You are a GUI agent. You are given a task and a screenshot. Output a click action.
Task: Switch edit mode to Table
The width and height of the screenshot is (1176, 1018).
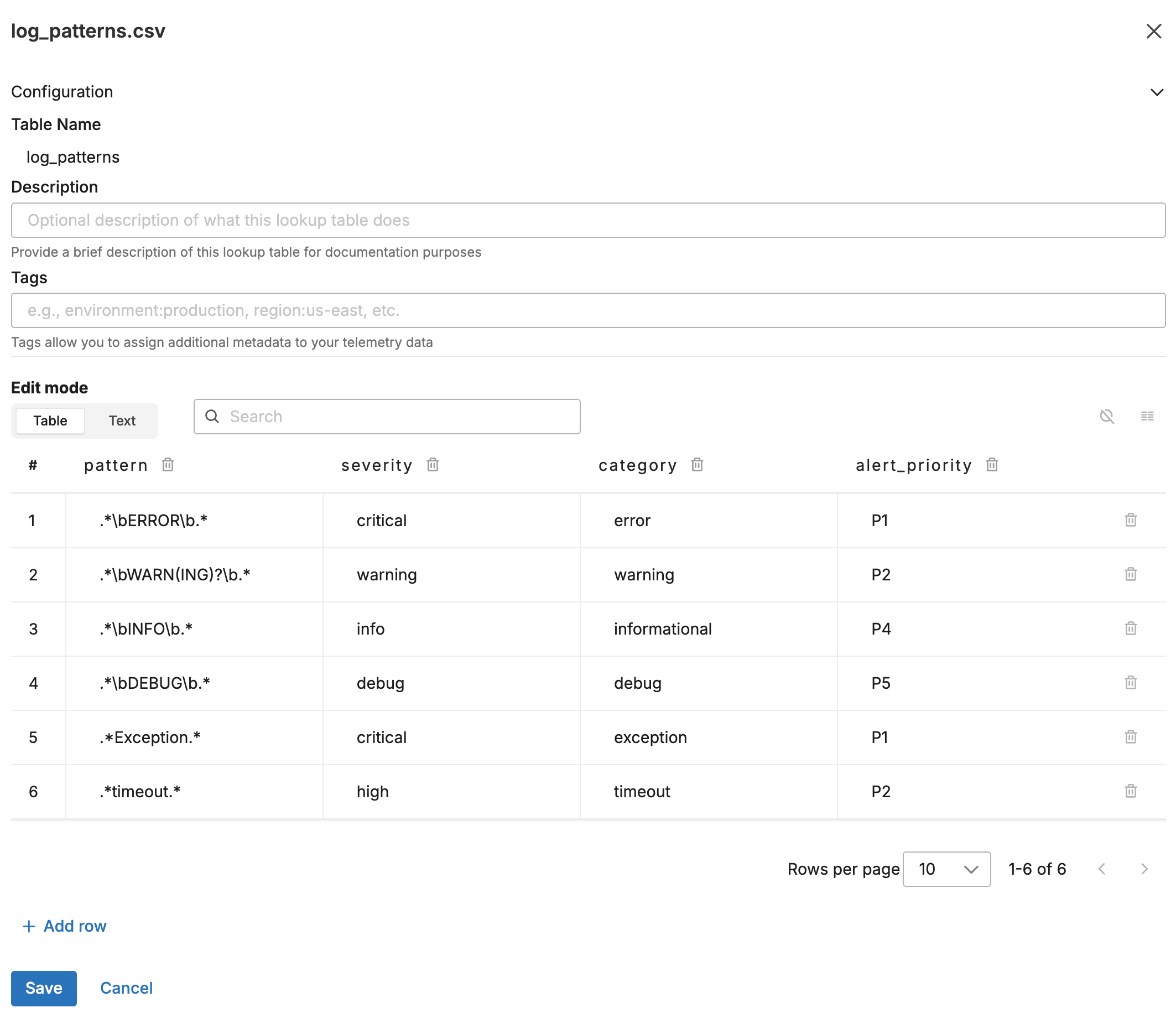tap(50, 420)
